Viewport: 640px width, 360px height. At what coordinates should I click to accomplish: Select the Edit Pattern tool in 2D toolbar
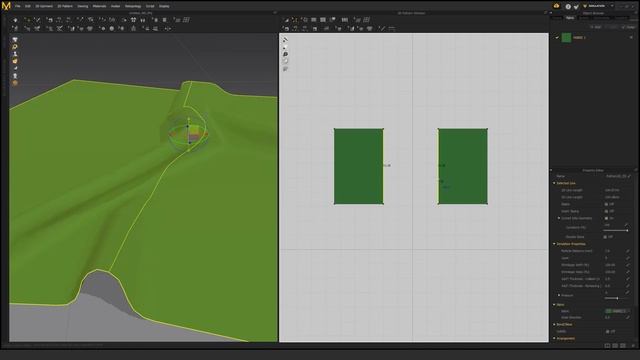pos(295,20)
